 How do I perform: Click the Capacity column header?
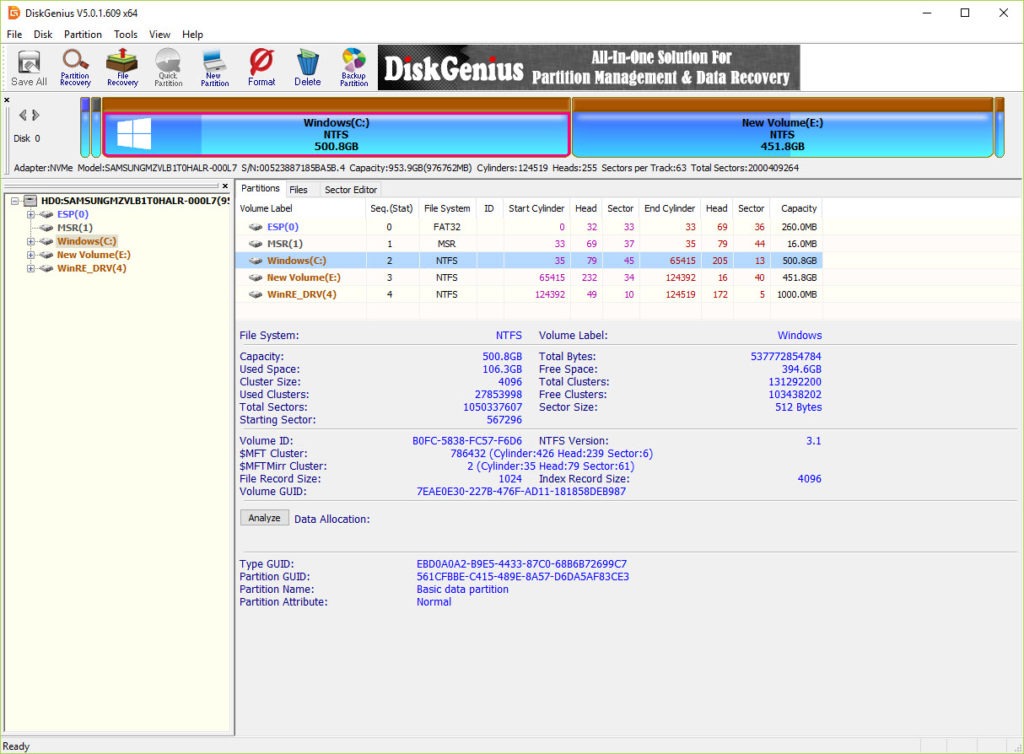point(798,209)
